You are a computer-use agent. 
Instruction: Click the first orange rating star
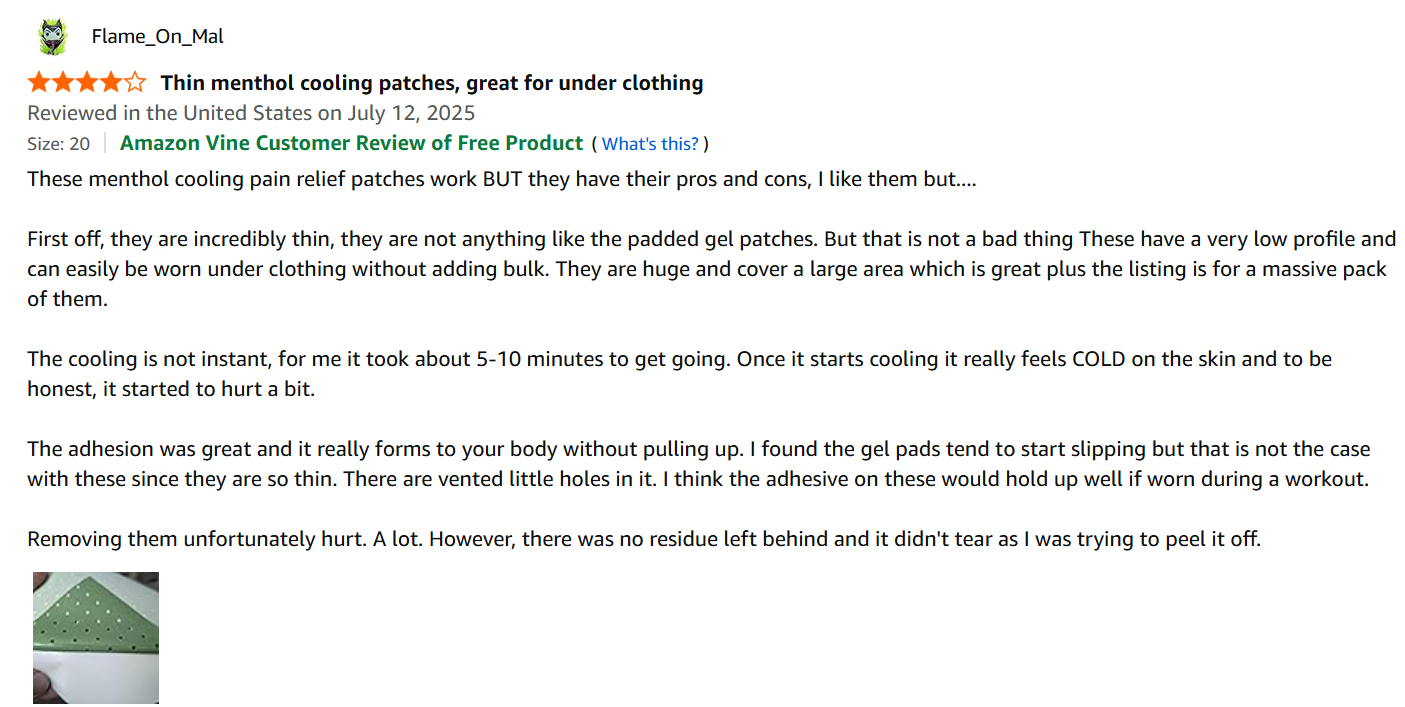click(x=39, y=82)
